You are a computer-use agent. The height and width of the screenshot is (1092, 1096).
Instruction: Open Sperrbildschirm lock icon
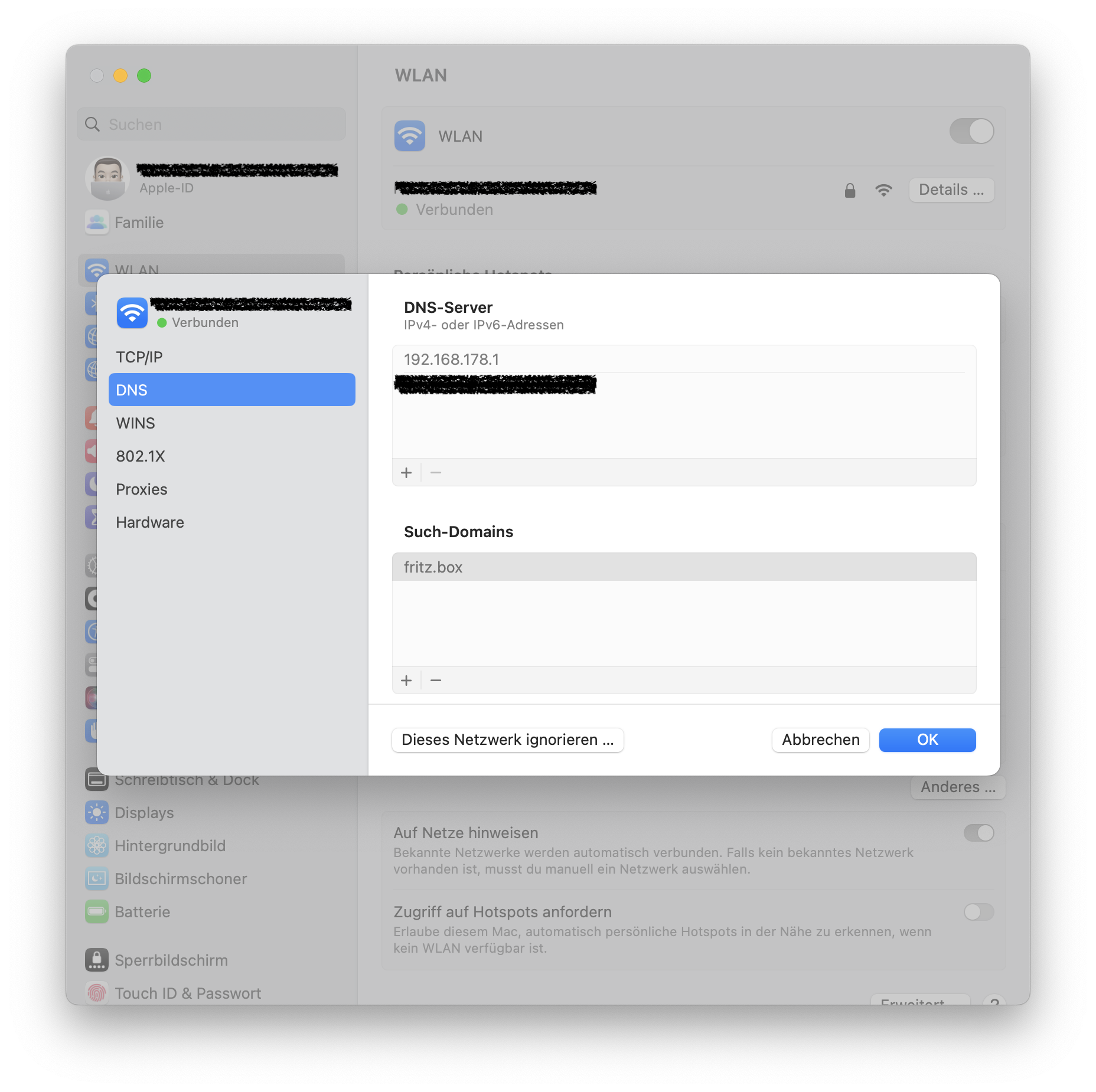(x=96, y=960)
